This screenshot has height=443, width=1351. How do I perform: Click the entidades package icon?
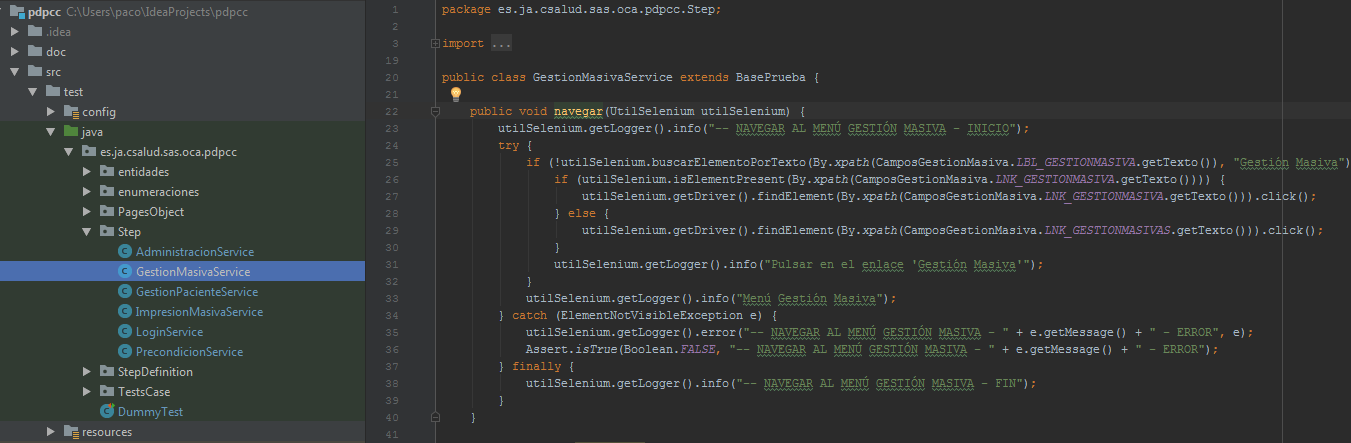107,172
